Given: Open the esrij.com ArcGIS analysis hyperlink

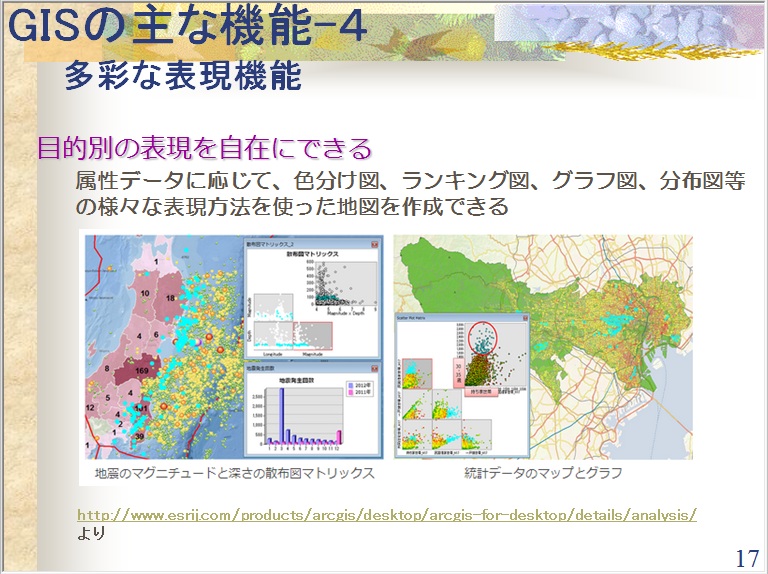Looking at the screenshot, I should (387, 515).
